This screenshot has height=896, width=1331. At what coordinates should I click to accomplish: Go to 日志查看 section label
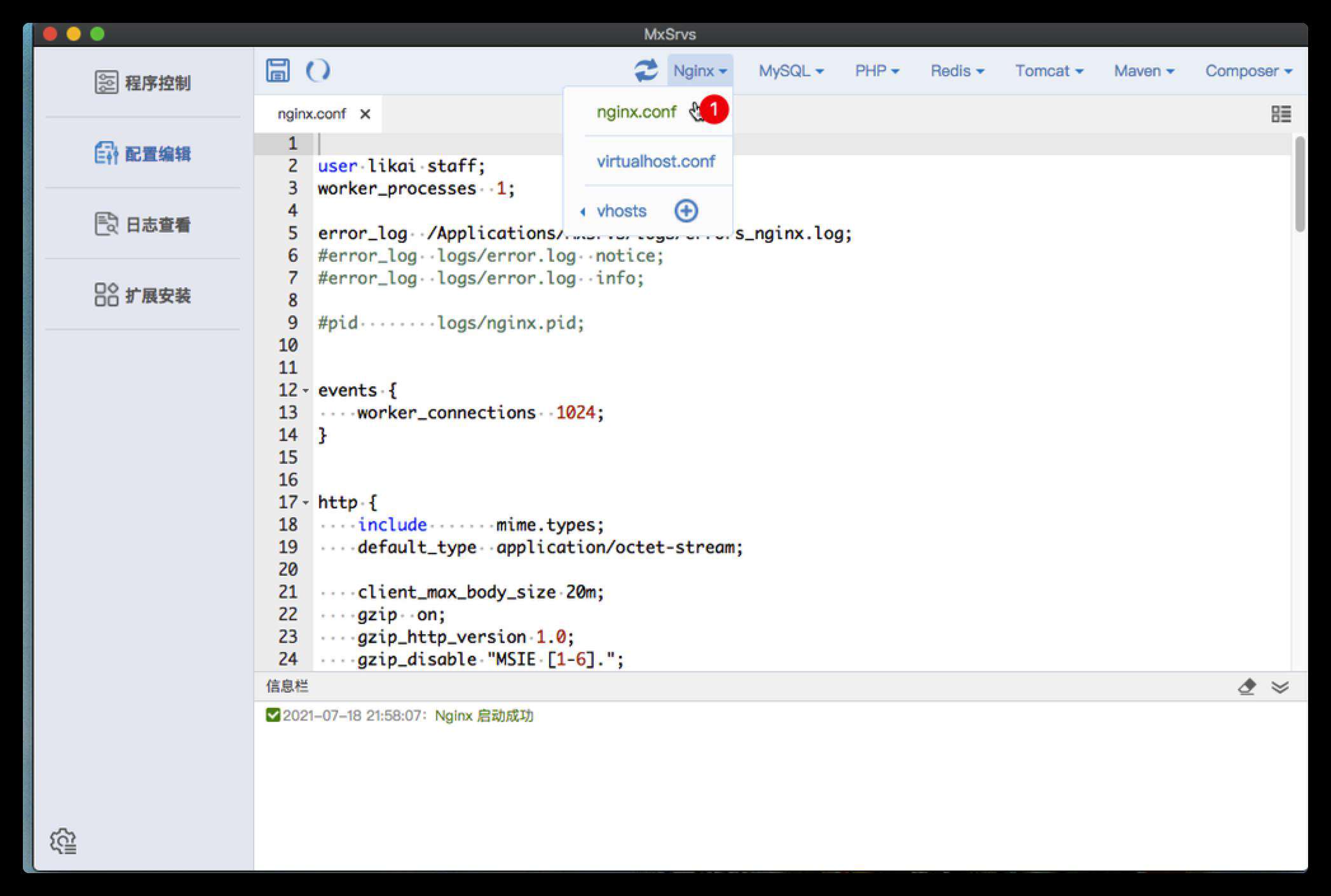click(x=158, y=225)
